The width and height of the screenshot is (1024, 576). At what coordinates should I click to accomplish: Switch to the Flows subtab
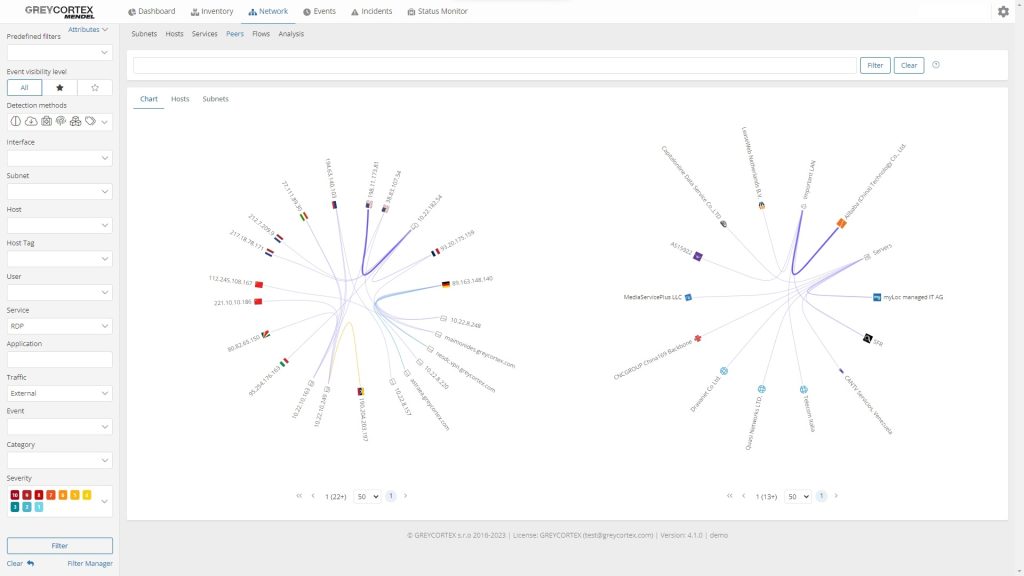pyautogui.click(x=261, y=34)
